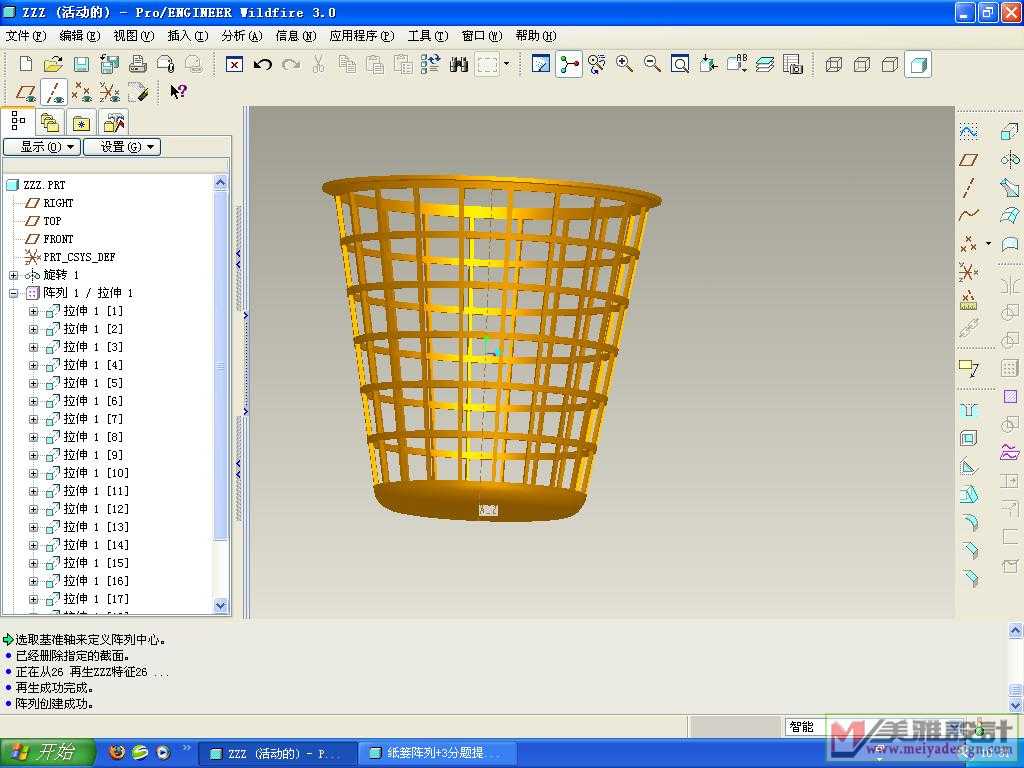Launch Firefox from the quick launch bar

(x=118, y=752)
